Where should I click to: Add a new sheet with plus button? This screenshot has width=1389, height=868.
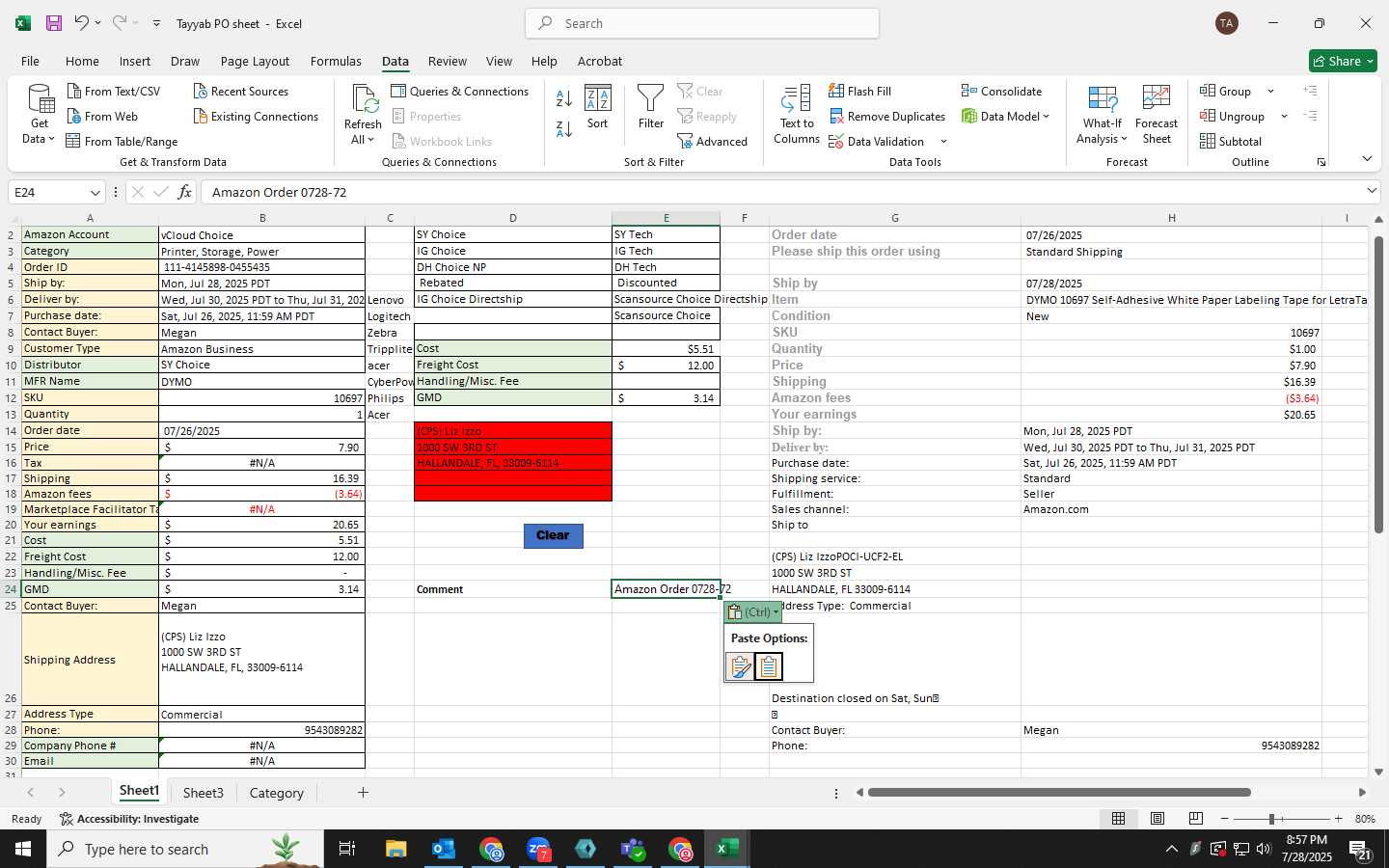pos(363,793)
